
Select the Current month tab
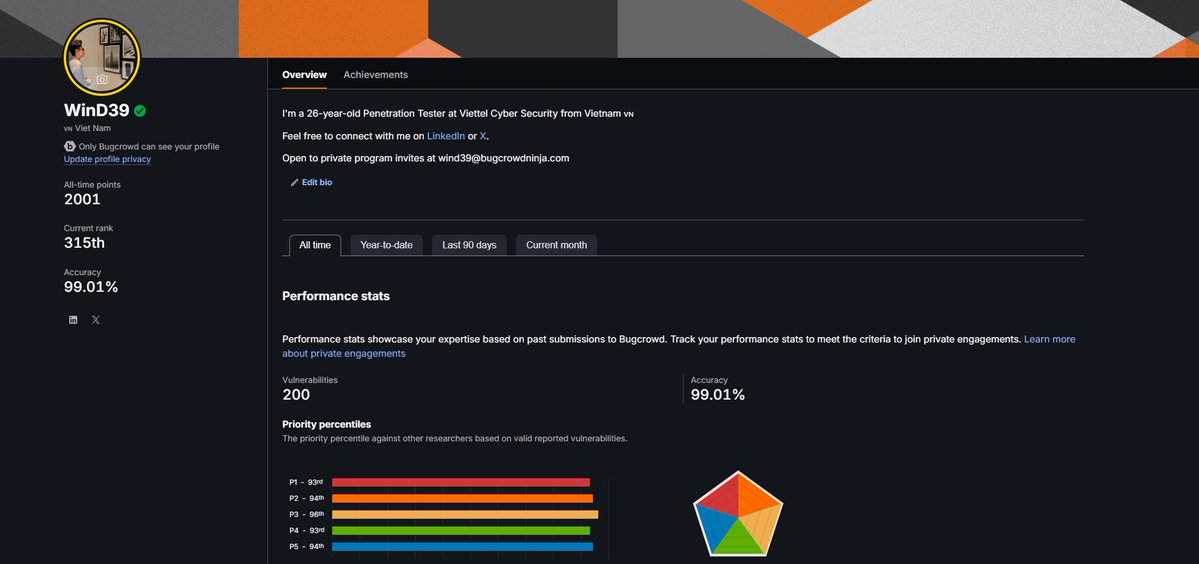click(557, 245)
